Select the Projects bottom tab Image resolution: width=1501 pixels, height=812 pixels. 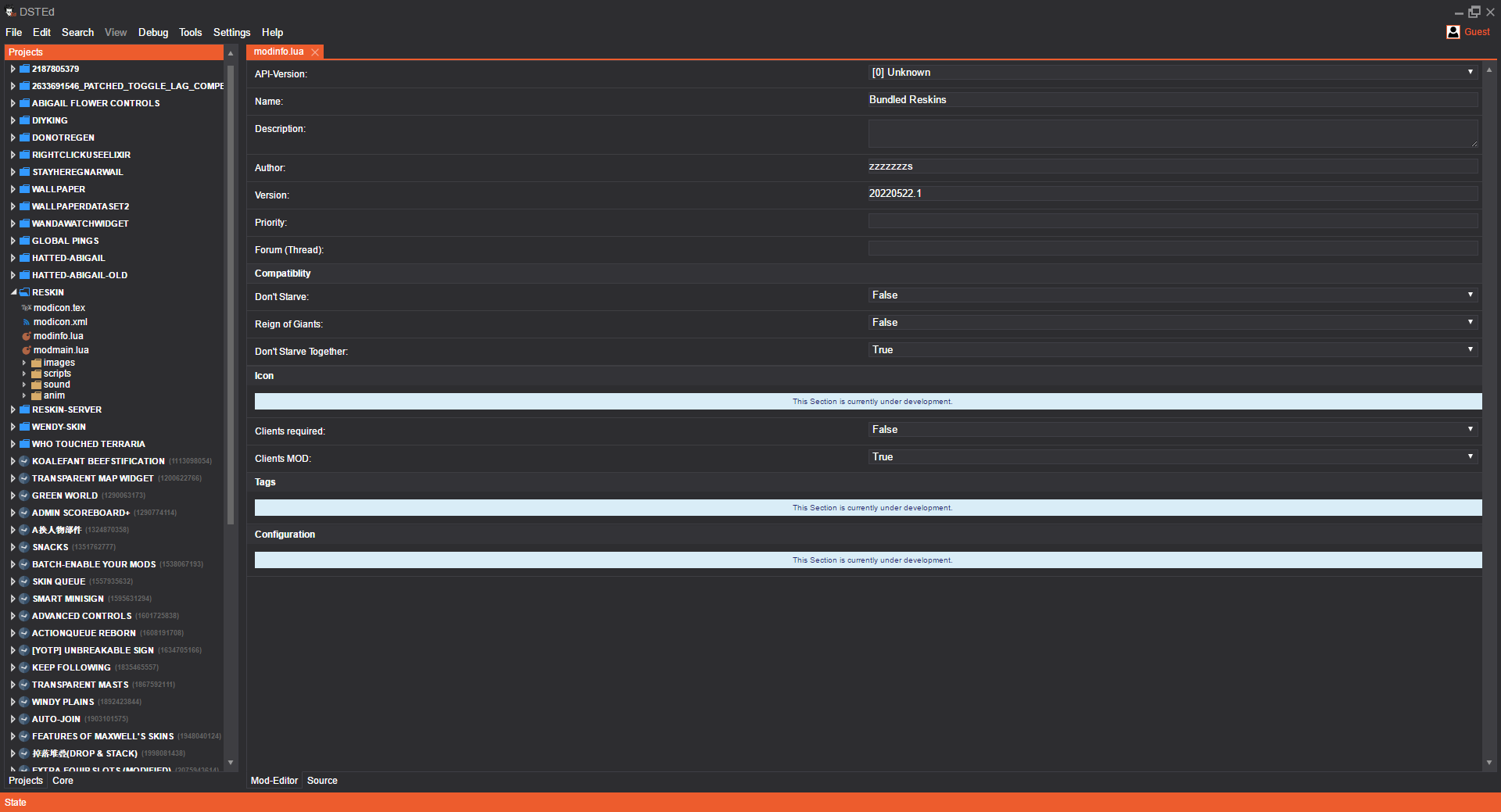tap(26, 781)
